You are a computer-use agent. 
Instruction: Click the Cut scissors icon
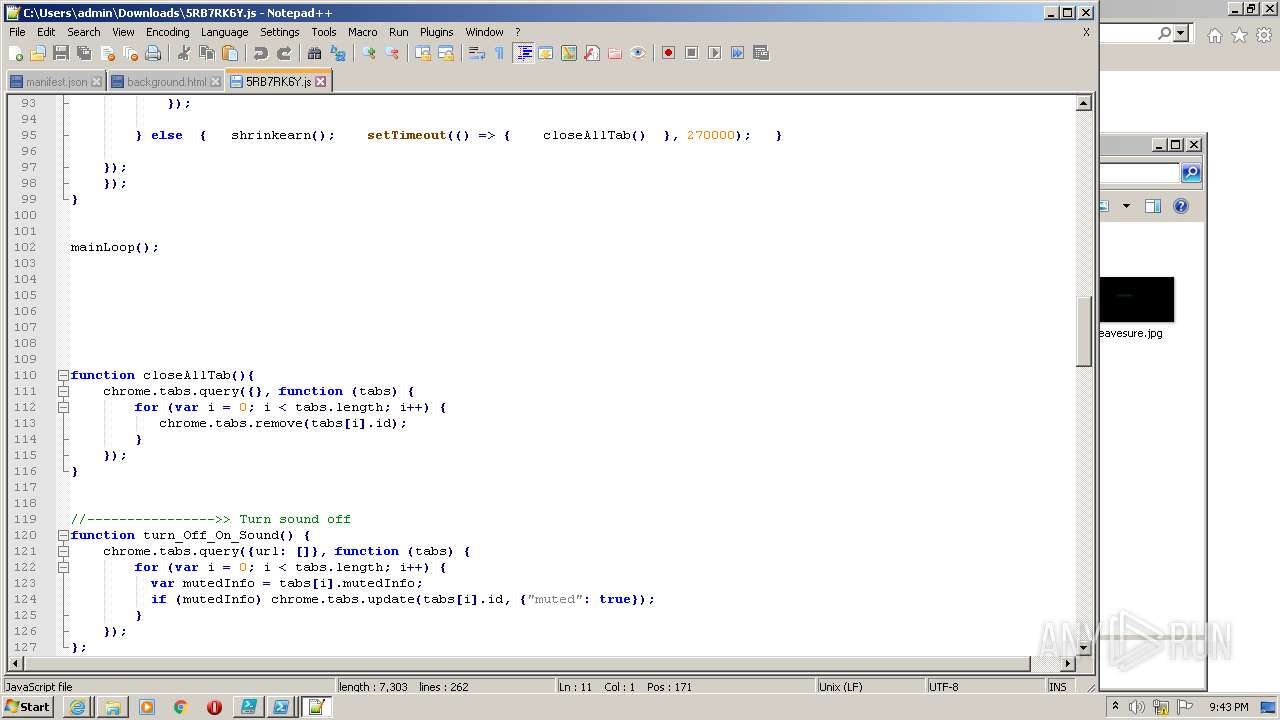[x=184, y=53]
